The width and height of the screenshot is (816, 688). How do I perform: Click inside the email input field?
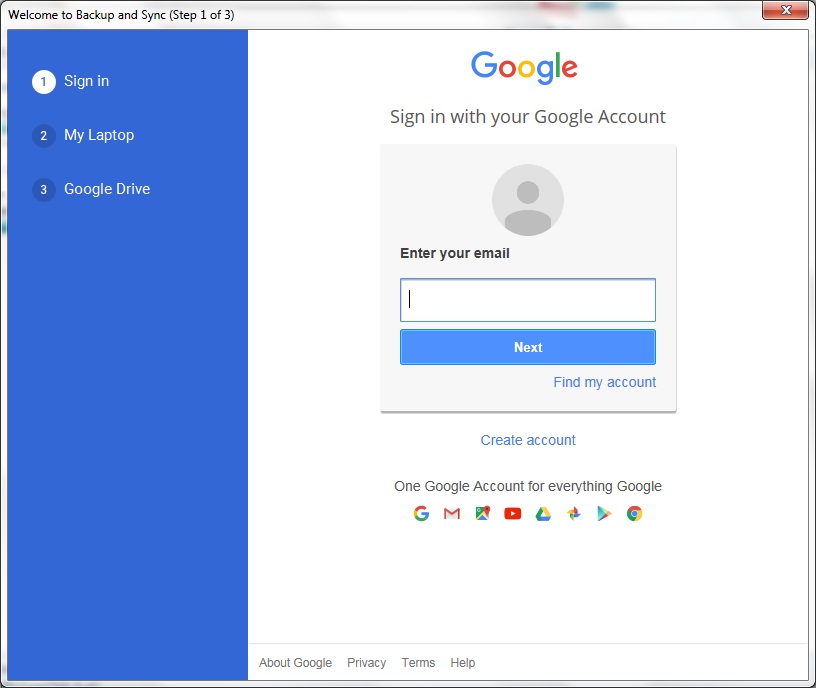(x=527, y=299)
